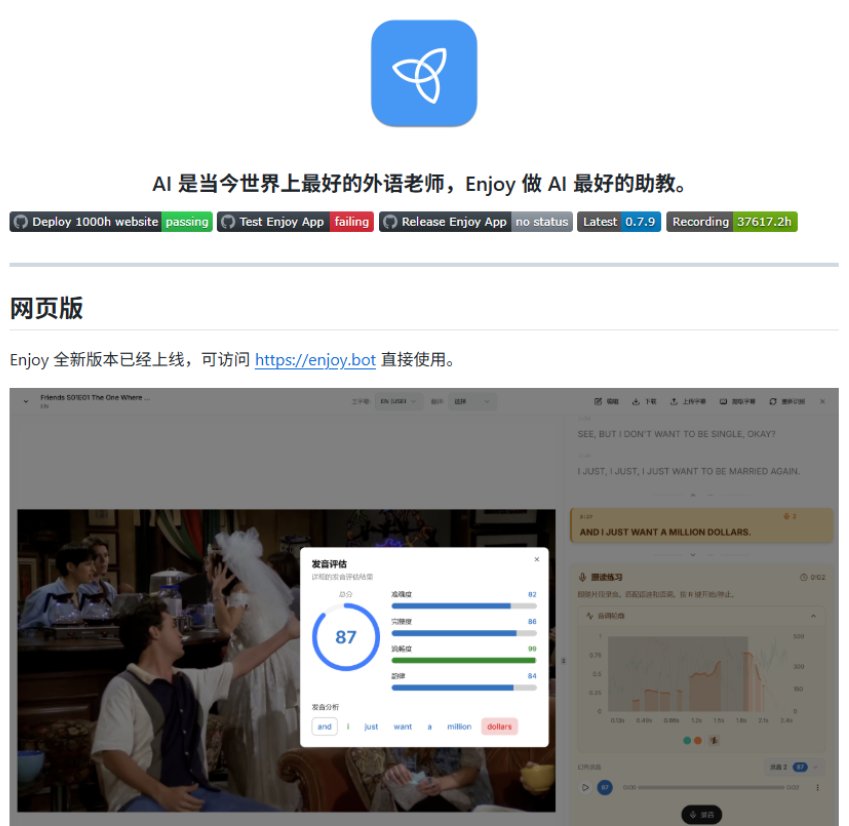Open the Test Enjoy App failing badge

tap(296, 221)
